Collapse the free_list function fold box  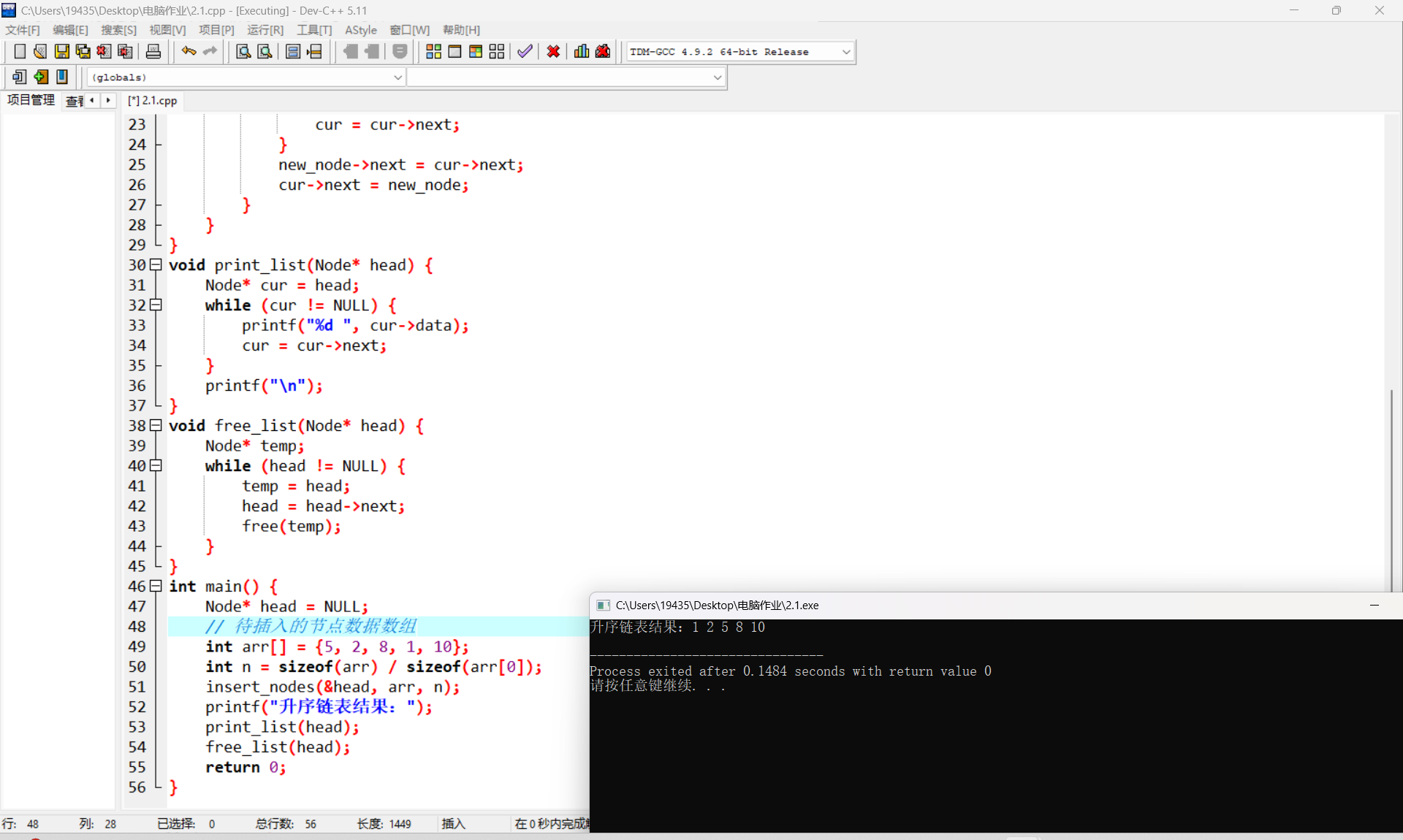156,426
